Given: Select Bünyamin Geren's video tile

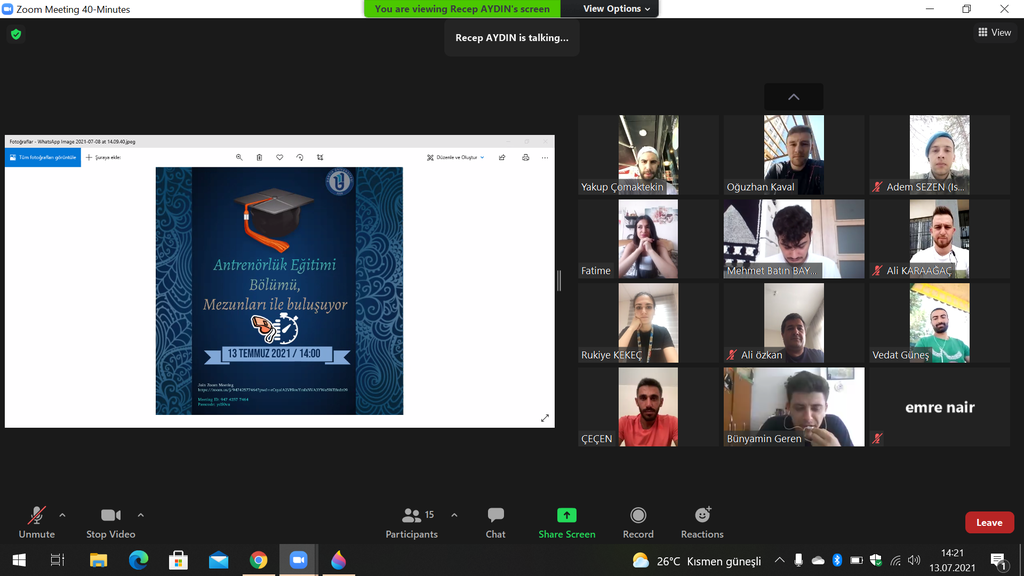Looking at the screenshot, I should pyautogui.click(x=793, y=406).
